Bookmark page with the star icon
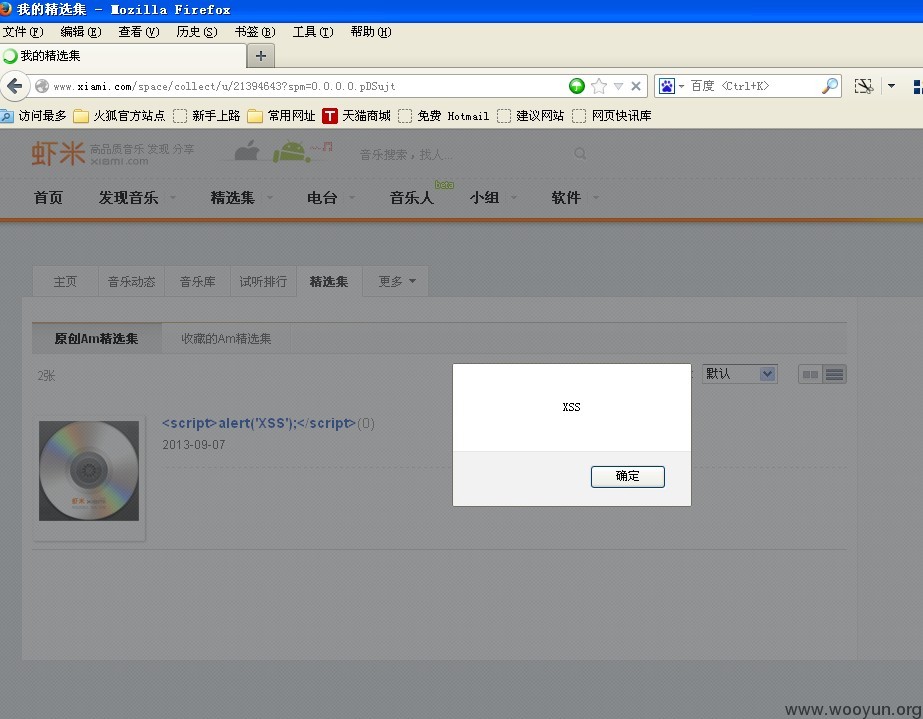This screenshot has height=719, width=923. tap(599, 86)
